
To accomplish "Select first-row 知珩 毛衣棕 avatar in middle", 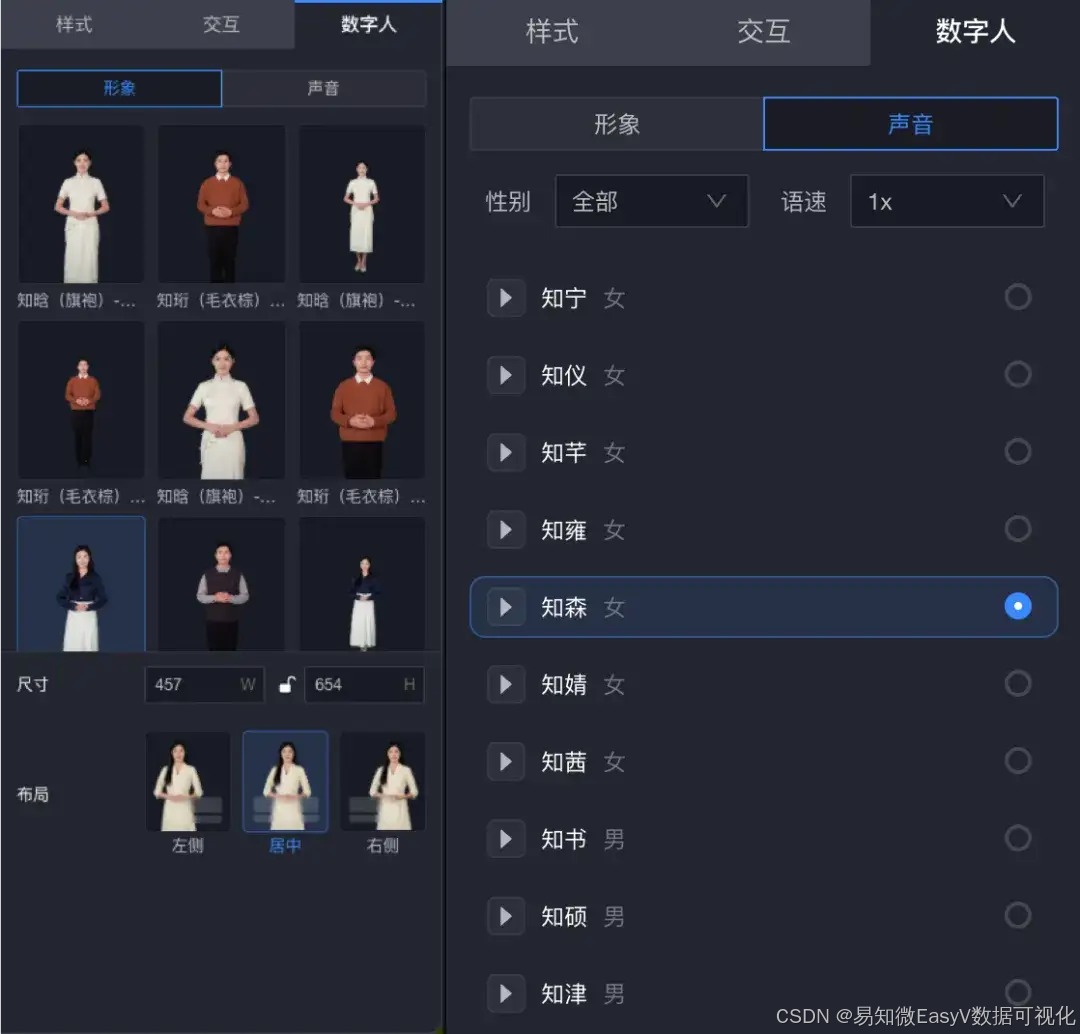I will pos(221,204).
